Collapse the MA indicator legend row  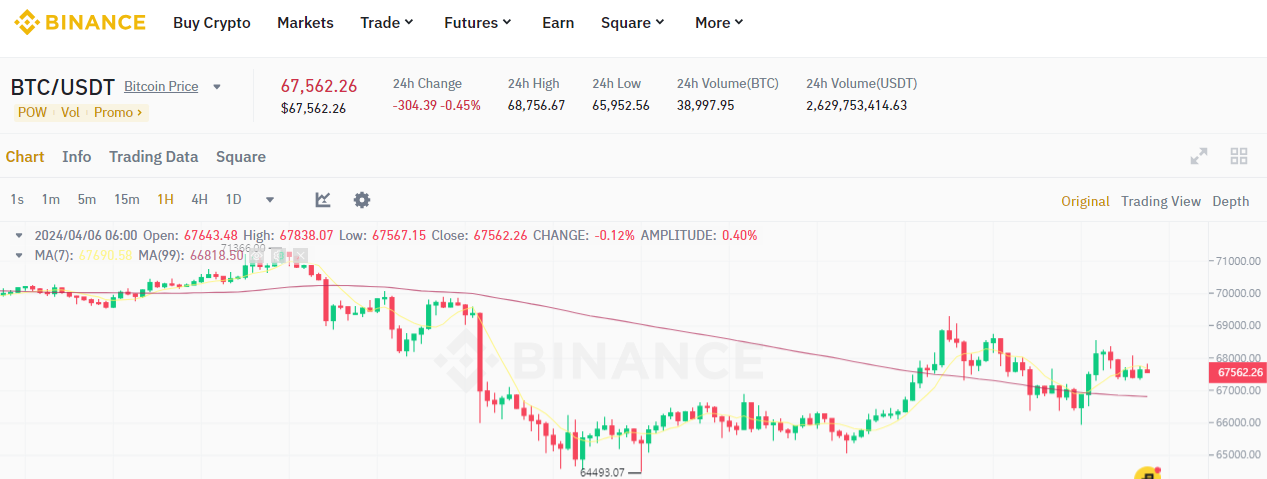19,255
